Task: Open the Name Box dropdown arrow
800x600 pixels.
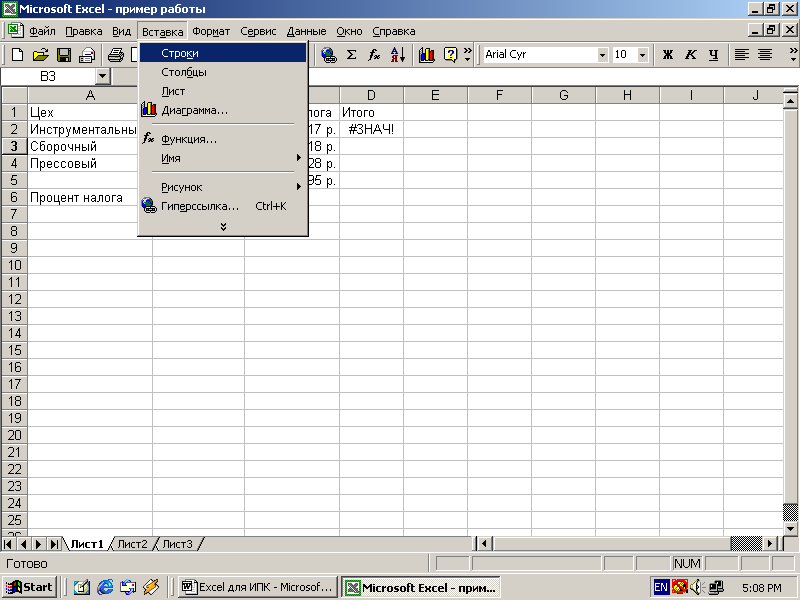Action: point(103,77)
